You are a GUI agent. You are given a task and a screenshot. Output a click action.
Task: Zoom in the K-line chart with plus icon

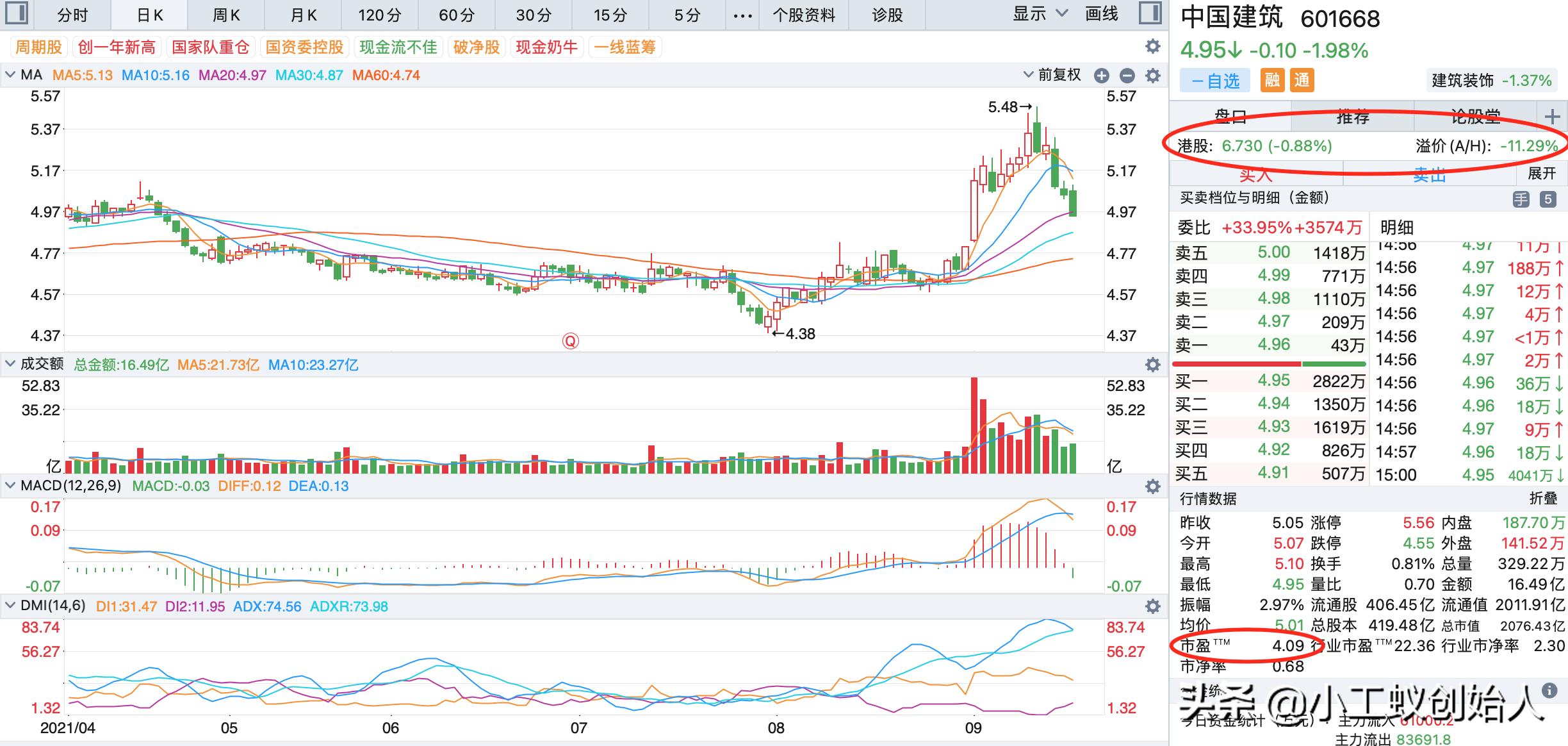point(1102,76)
